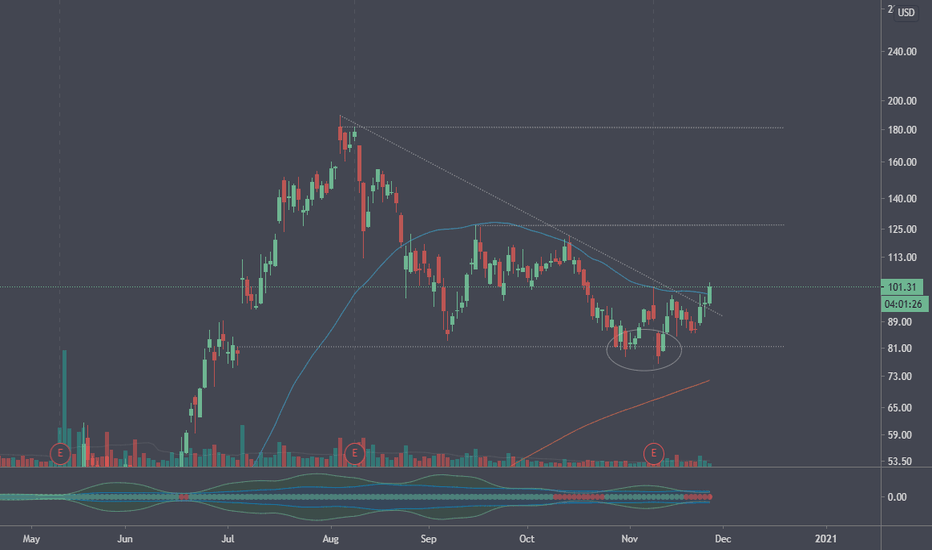
Task: Click the tall May volume spike bar
Action: coord(64,408)
